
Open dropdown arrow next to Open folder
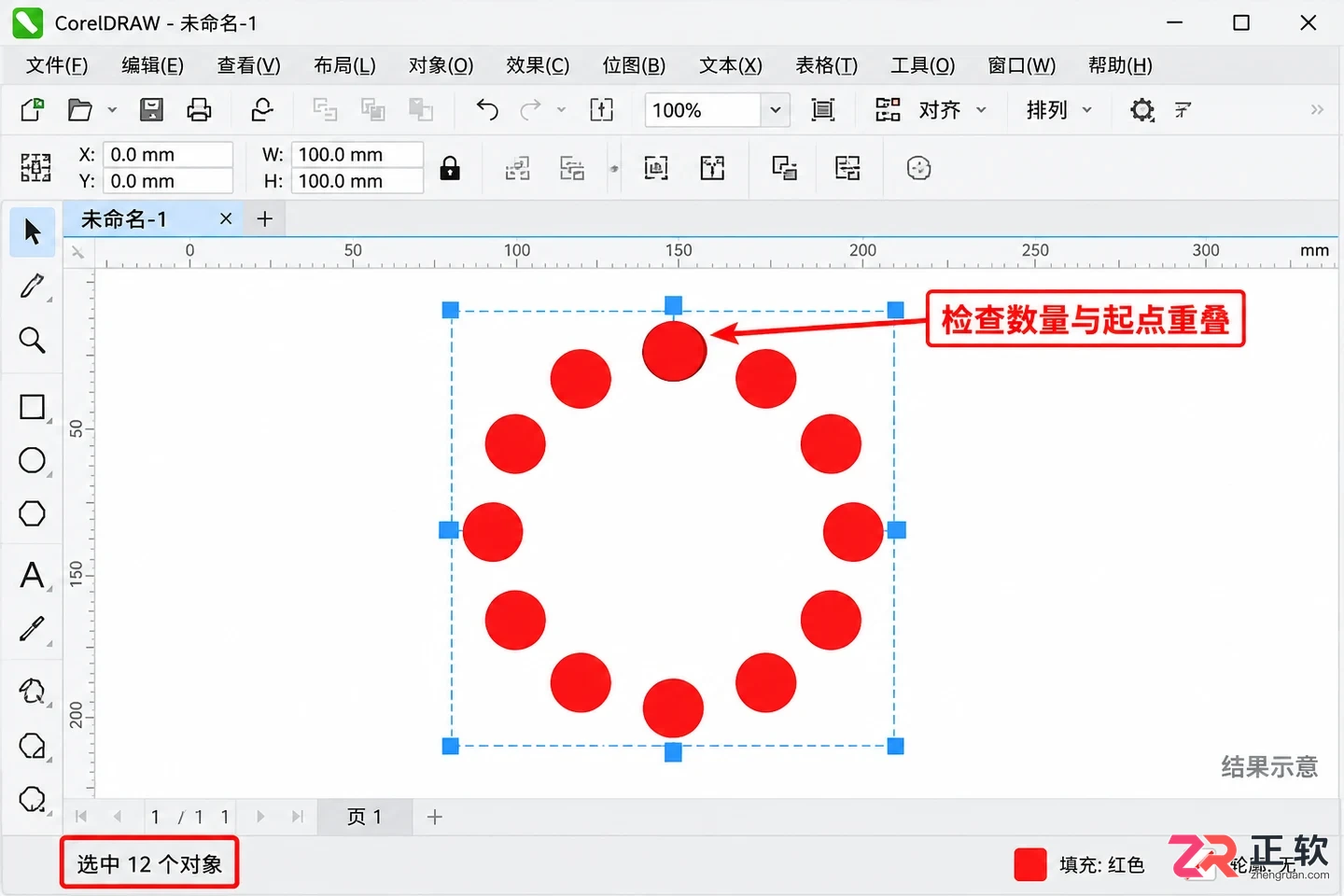pyautogui.click(x=112, y=110)
